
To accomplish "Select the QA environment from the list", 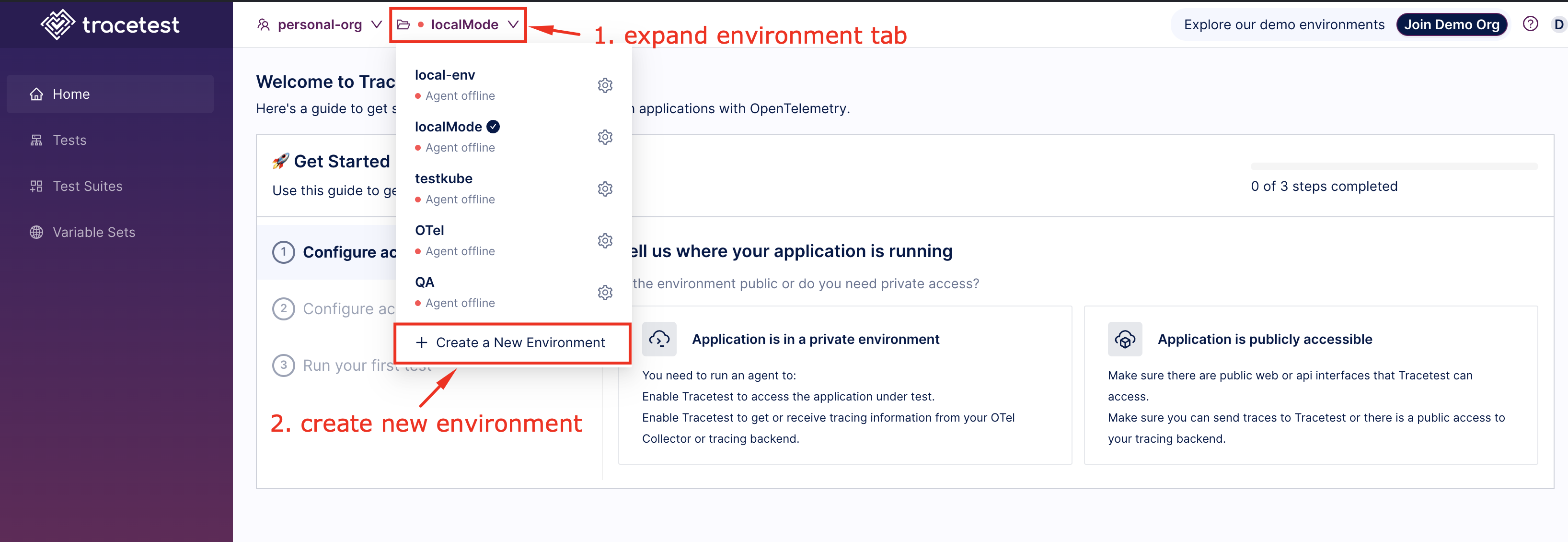I will pos(424,282).
